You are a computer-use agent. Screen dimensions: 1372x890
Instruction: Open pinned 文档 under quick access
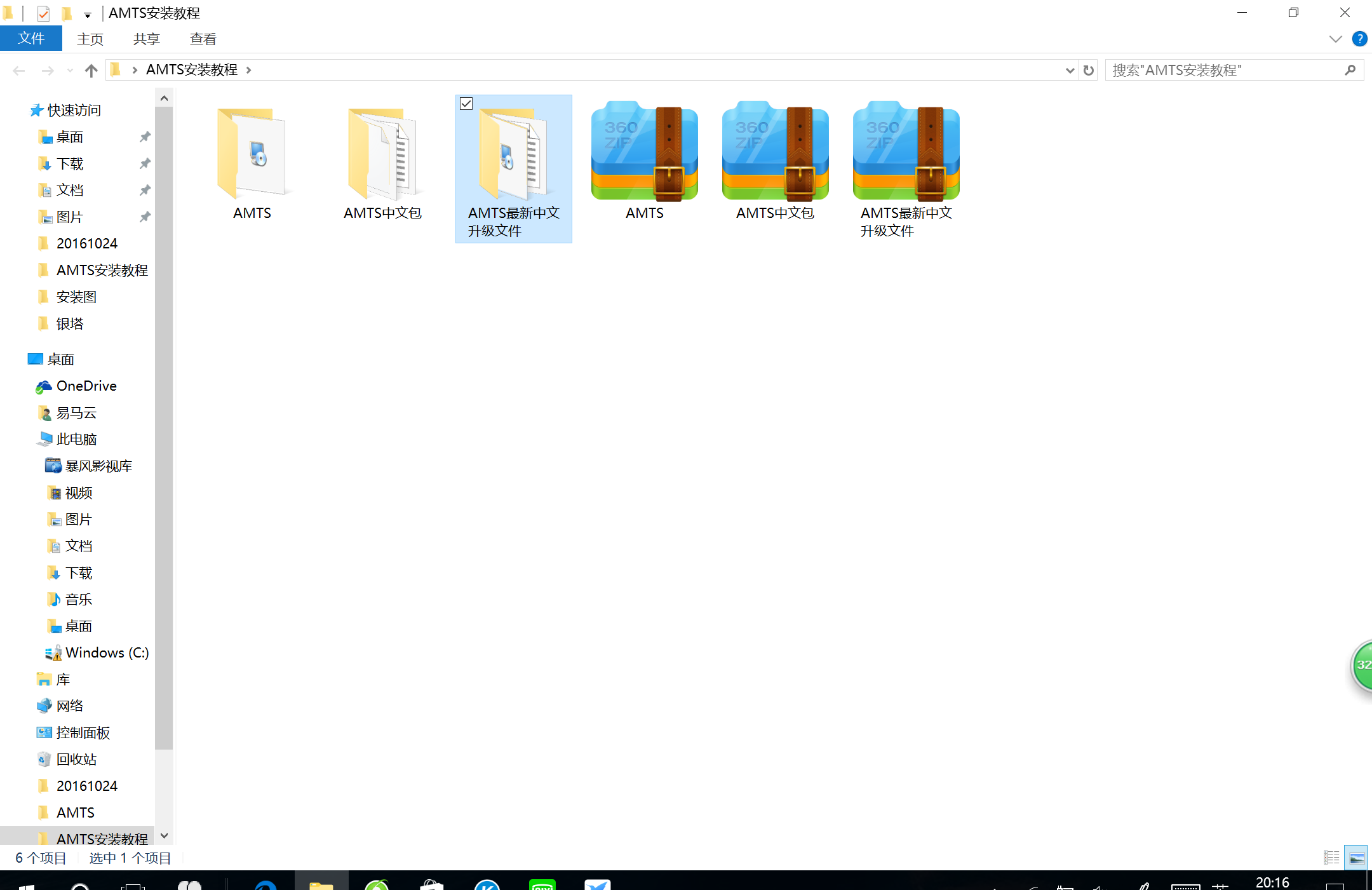62,191
